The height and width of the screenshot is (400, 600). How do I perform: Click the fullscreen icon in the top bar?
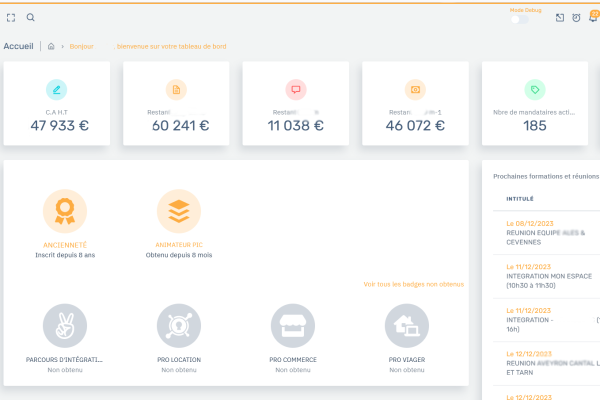(x=11, y=17)
